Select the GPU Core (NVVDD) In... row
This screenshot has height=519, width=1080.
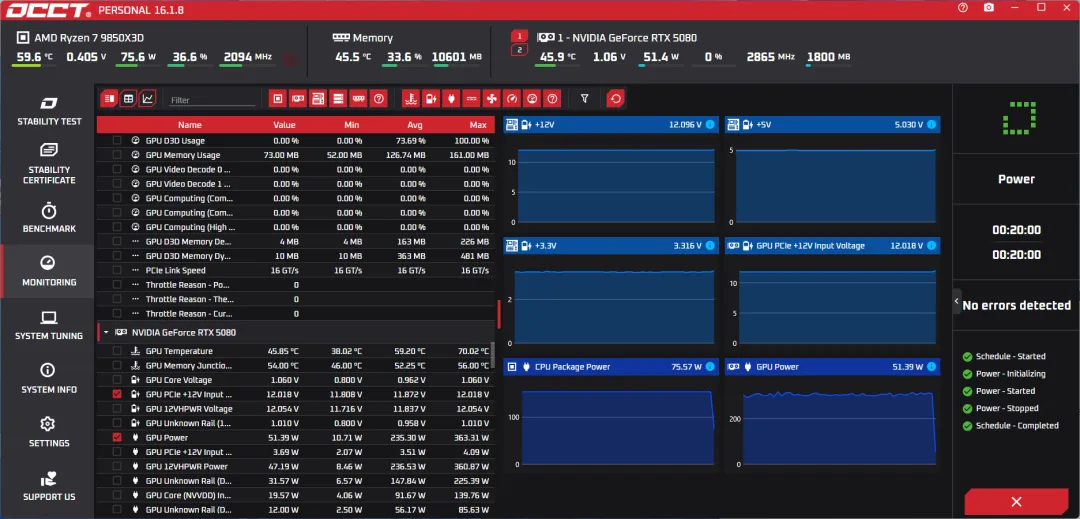[x=295, y=496]
